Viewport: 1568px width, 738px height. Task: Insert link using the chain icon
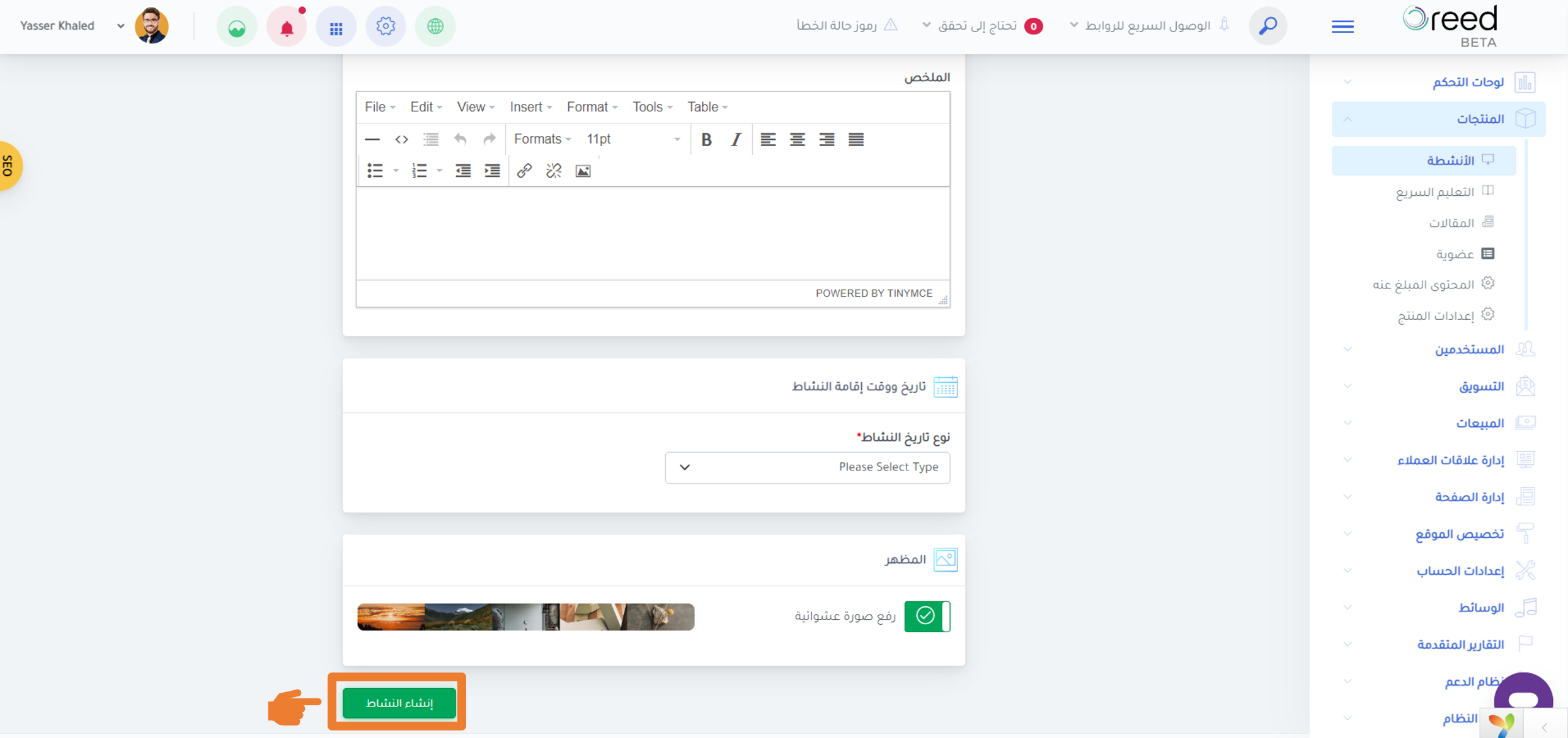click(x=524, y=171)
